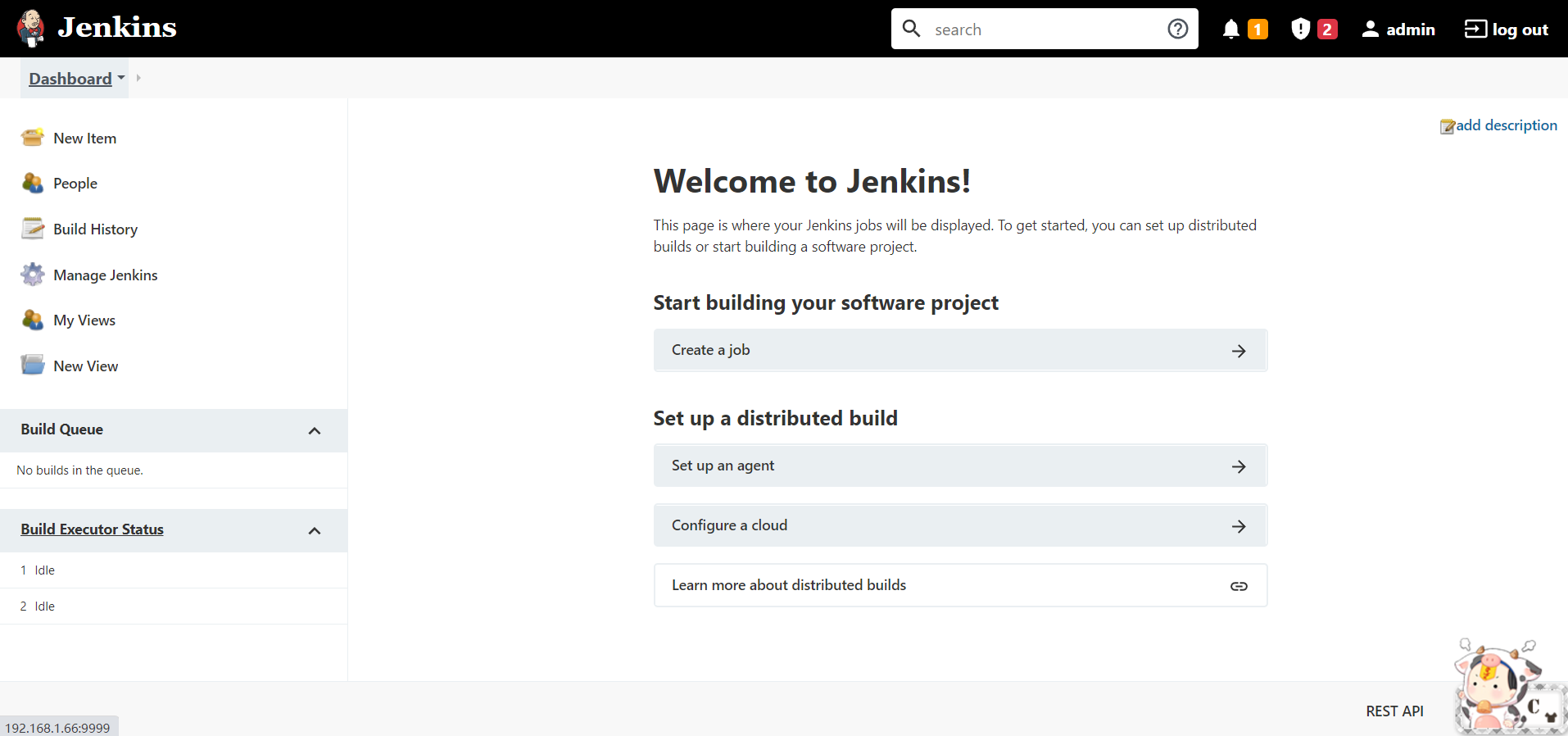
Task: Open the Dashboard breadcrumb dropdown arrow
Action: point(121,78)
